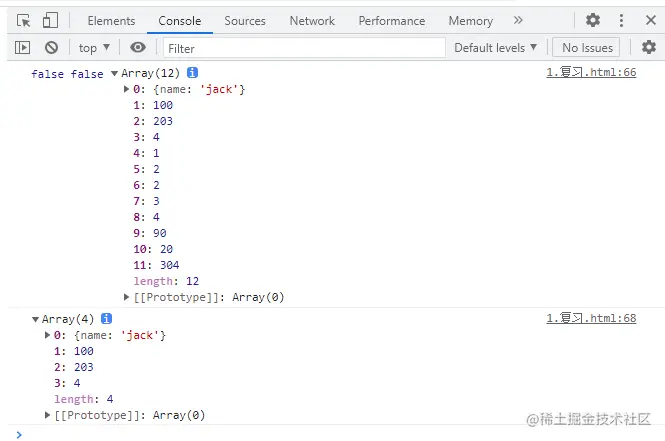Select the 'false false' logged text
Screen dimensions: 665x441
click(67, 74)
